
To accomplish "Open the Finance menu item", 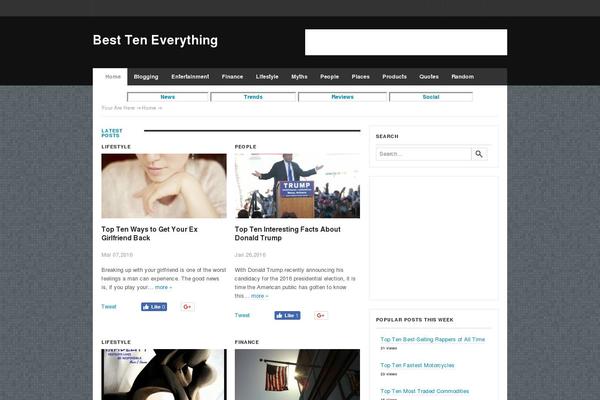I will pos(232,77).
